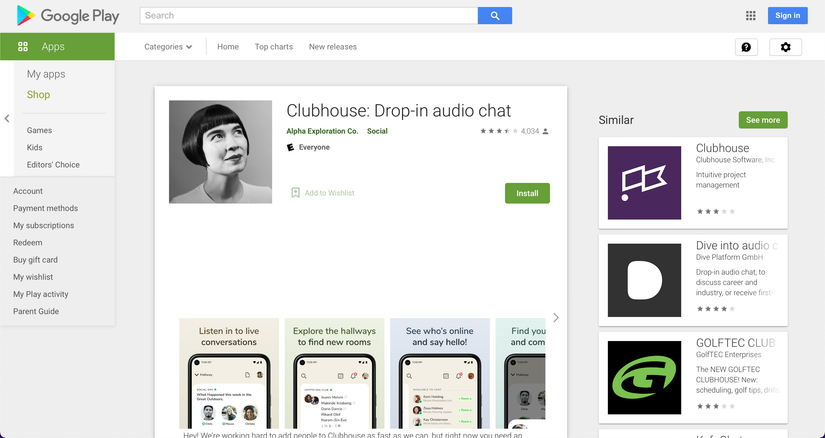Open Buy gift card link

(35, 260)
